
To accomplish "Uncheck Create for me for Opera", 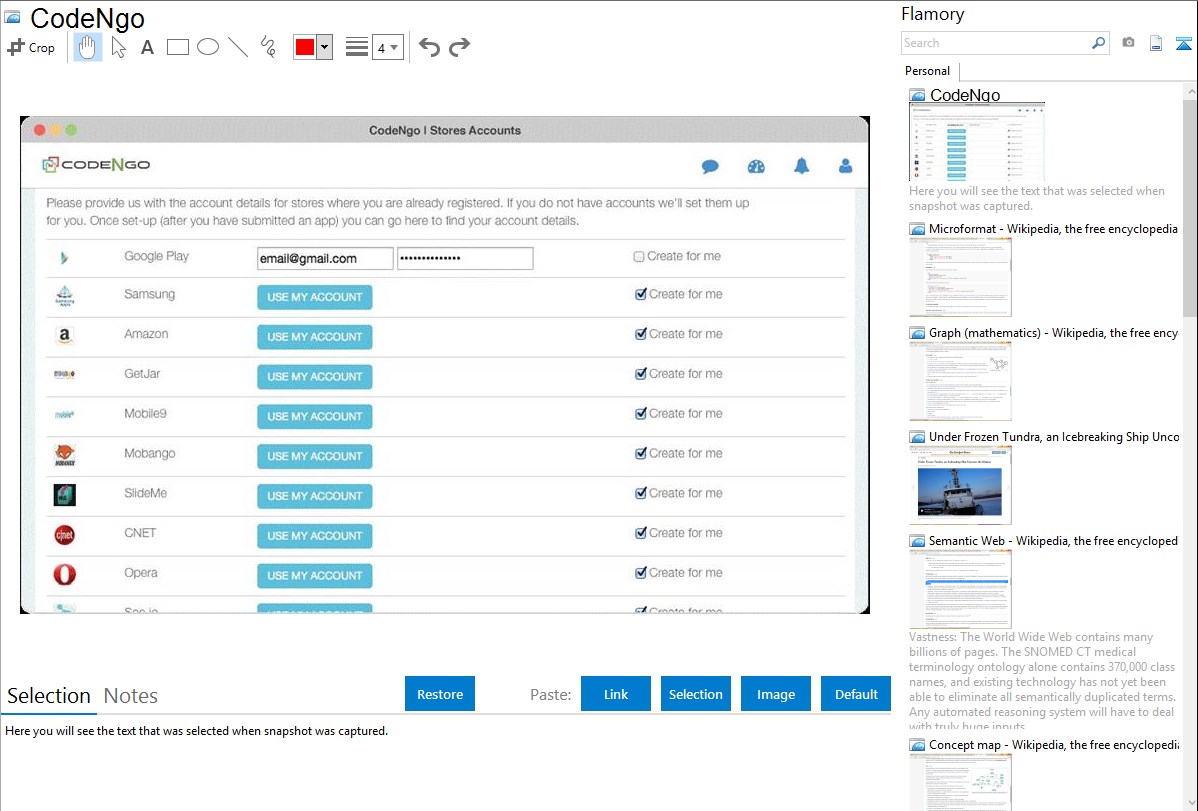I will (640, 573).
